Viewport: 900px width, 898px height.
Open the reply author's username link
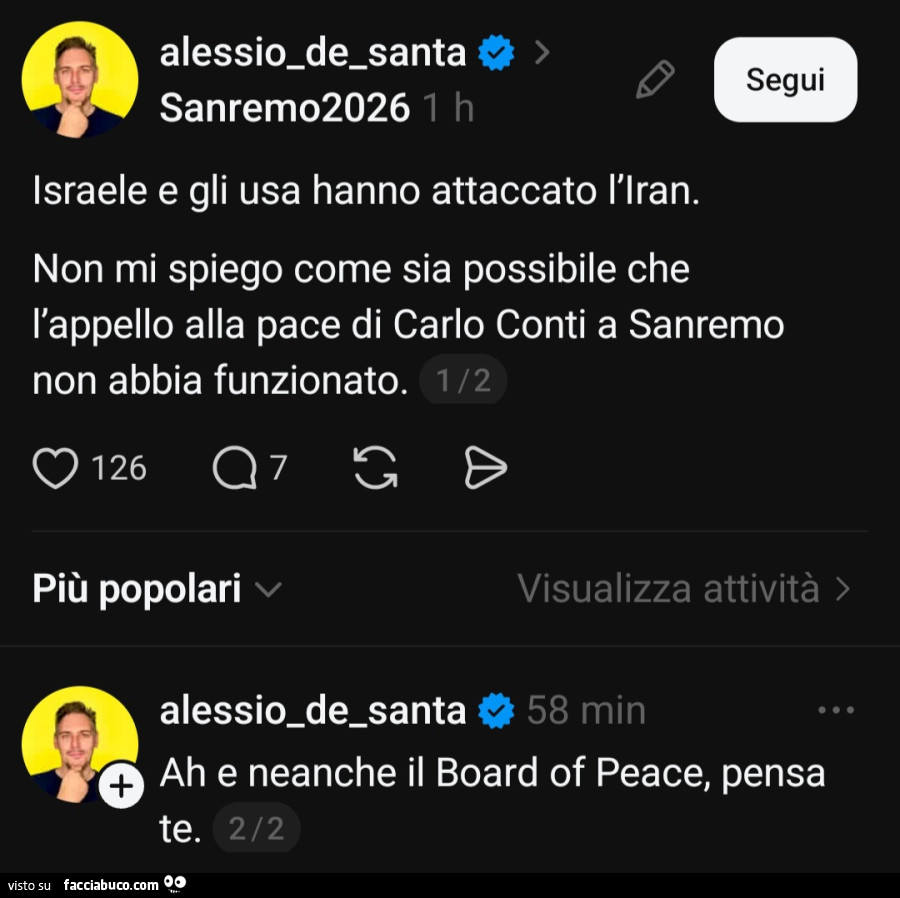312,711
